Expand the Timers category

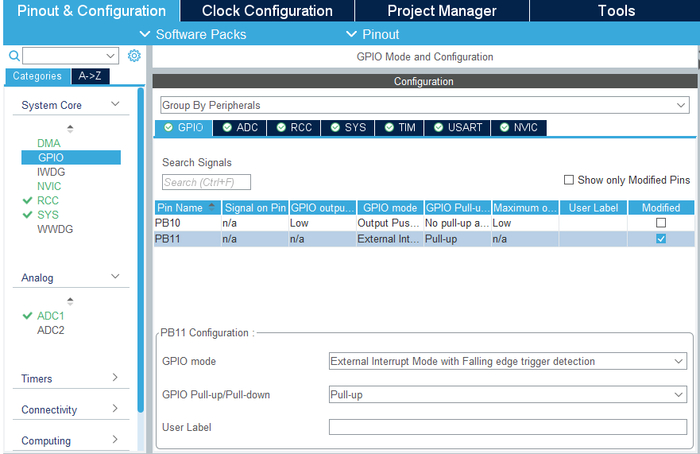pos(115,378)
